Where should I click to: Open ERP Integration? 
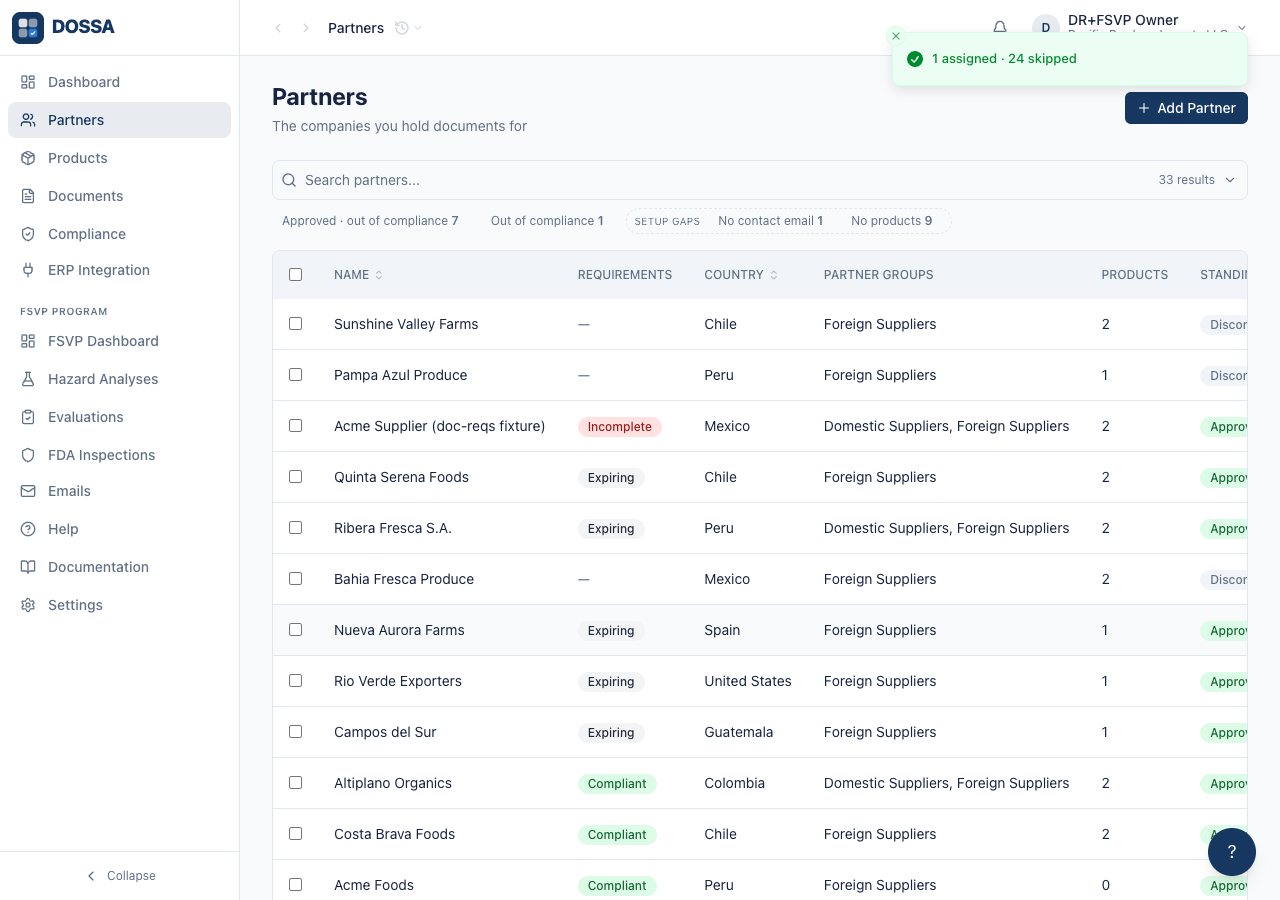click(119, 270)
